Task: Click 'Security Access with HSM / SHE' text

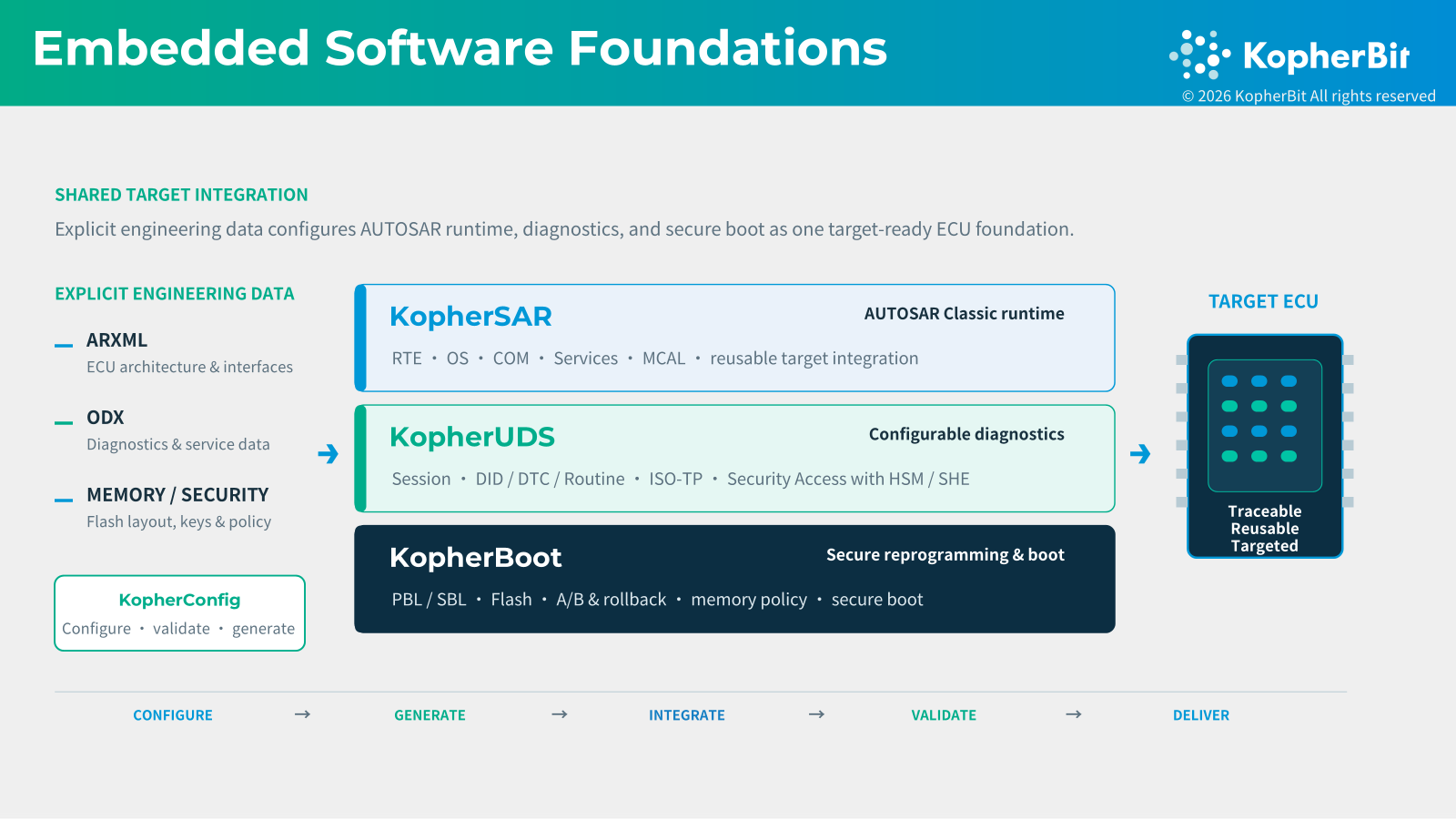Action: click(x=848, y=479)
